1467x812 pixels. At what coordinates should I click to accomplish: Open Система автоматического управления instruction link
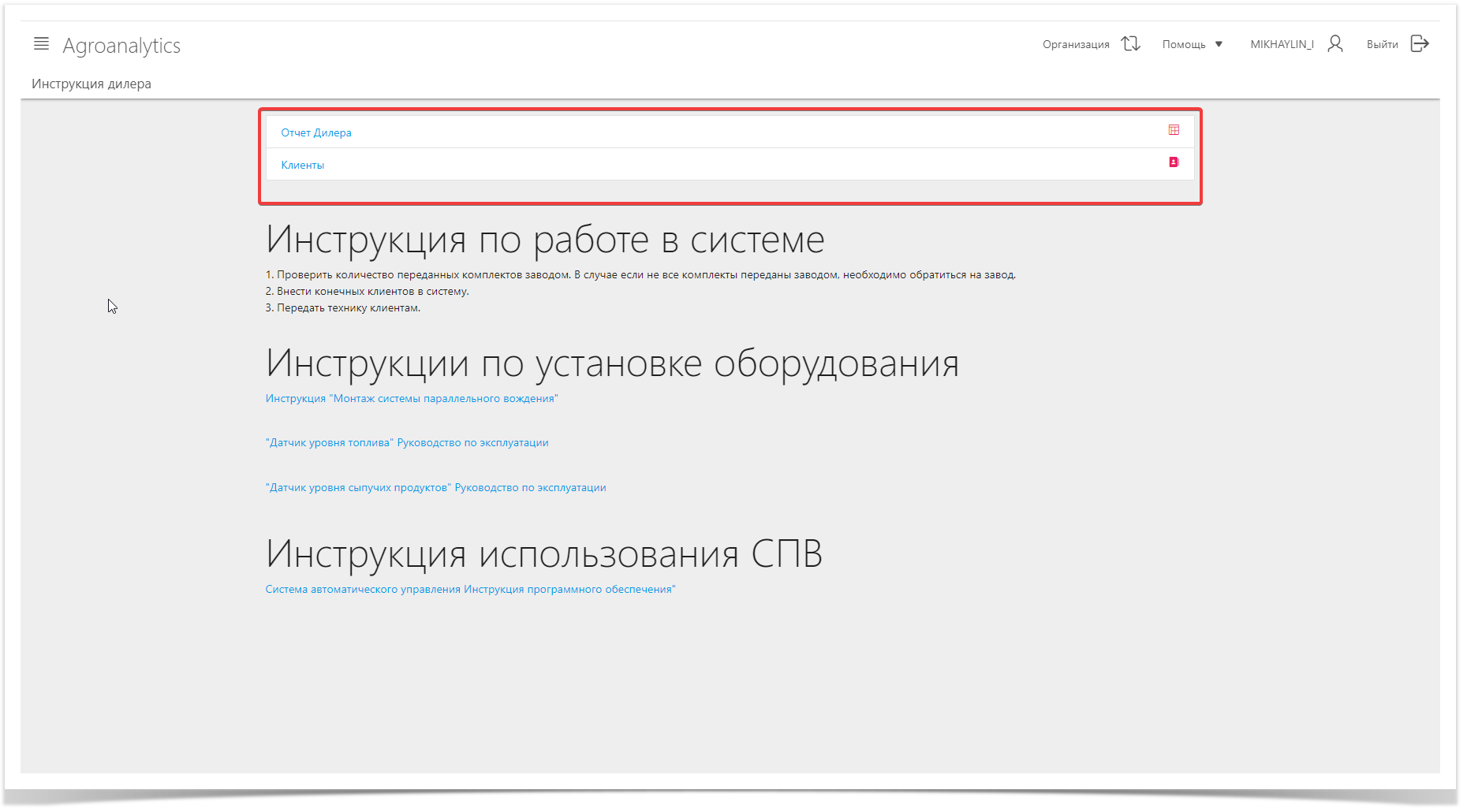470,590
